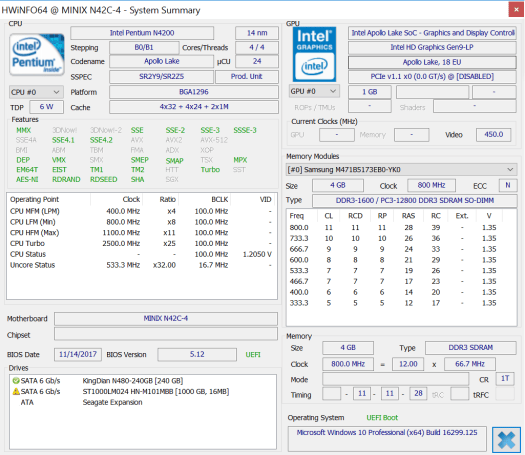Click the Video clock 450.0 field
Viewport: 525px width, 455px height.
tap(494, 135)
